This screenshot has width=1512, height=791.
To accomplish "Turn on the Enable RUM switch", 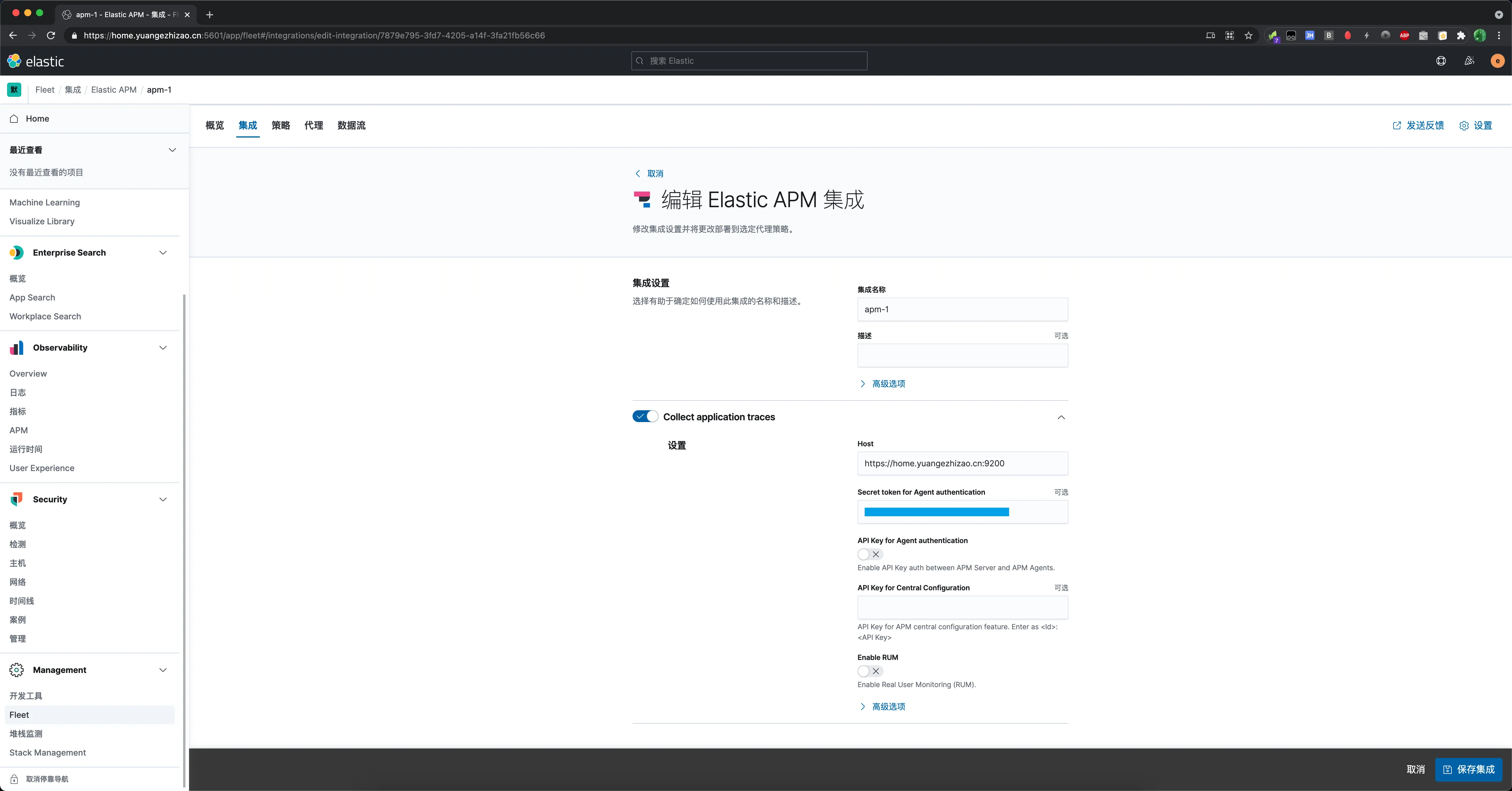I will [869, 671].
